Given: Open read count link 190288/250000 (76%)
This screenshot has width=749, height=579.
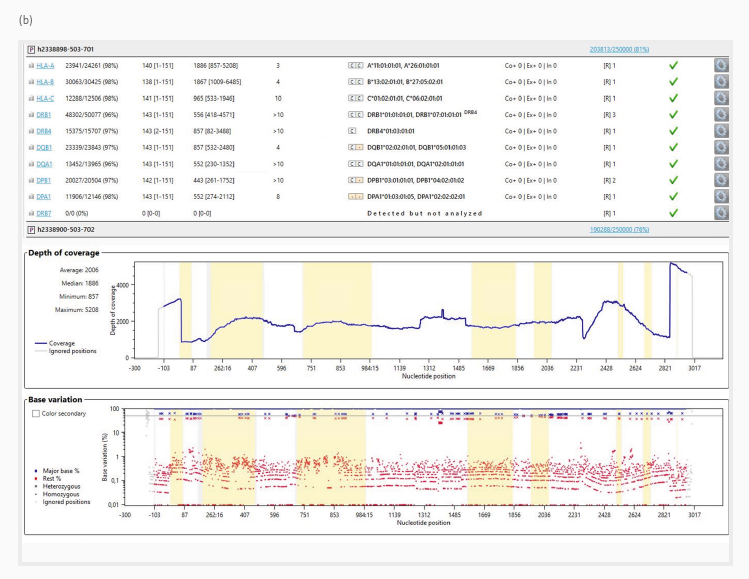Looking at the screenshot, I should point(621,230).
